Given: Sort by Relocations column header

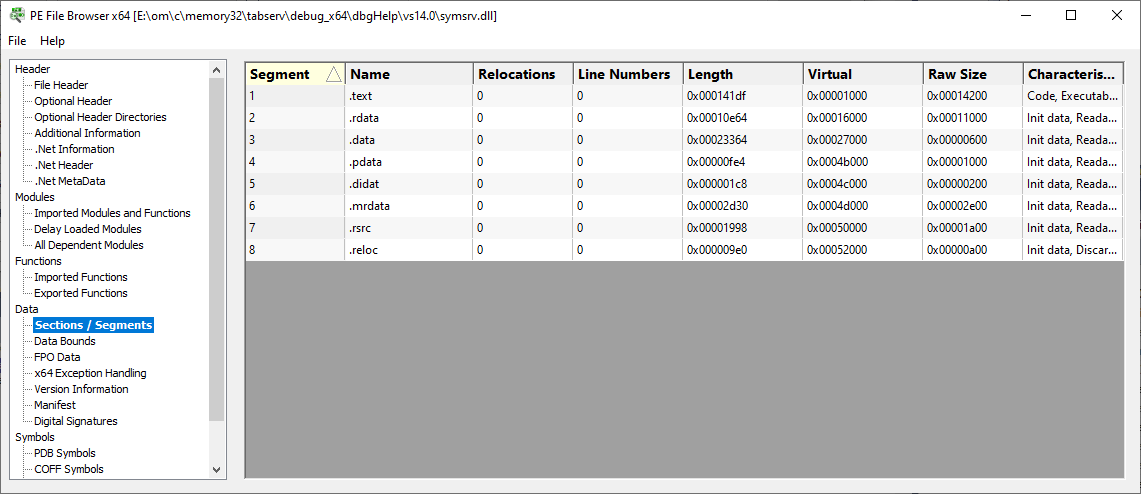Looking at the screenshot, I should 523,74.
